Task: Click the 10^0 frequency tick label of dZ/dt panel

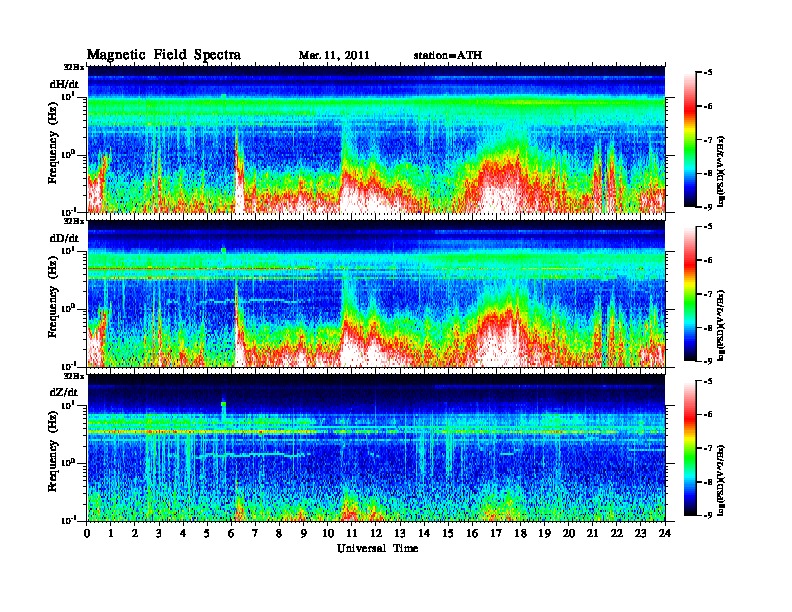Action: pyautogui.click(x=68, y=463)
